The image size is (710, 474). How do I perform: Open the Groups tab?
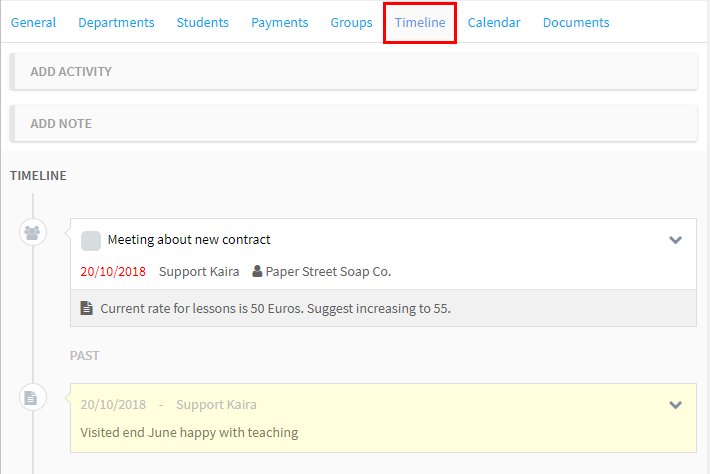pos(351,23)
